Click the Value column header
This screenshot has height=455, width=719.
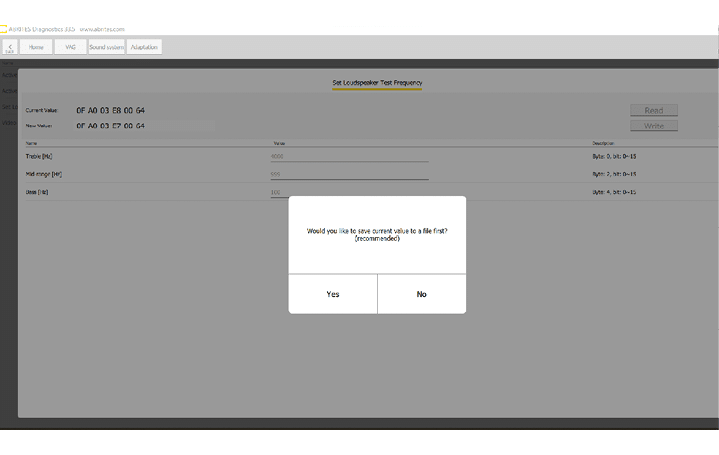click(x=279, y=143)
